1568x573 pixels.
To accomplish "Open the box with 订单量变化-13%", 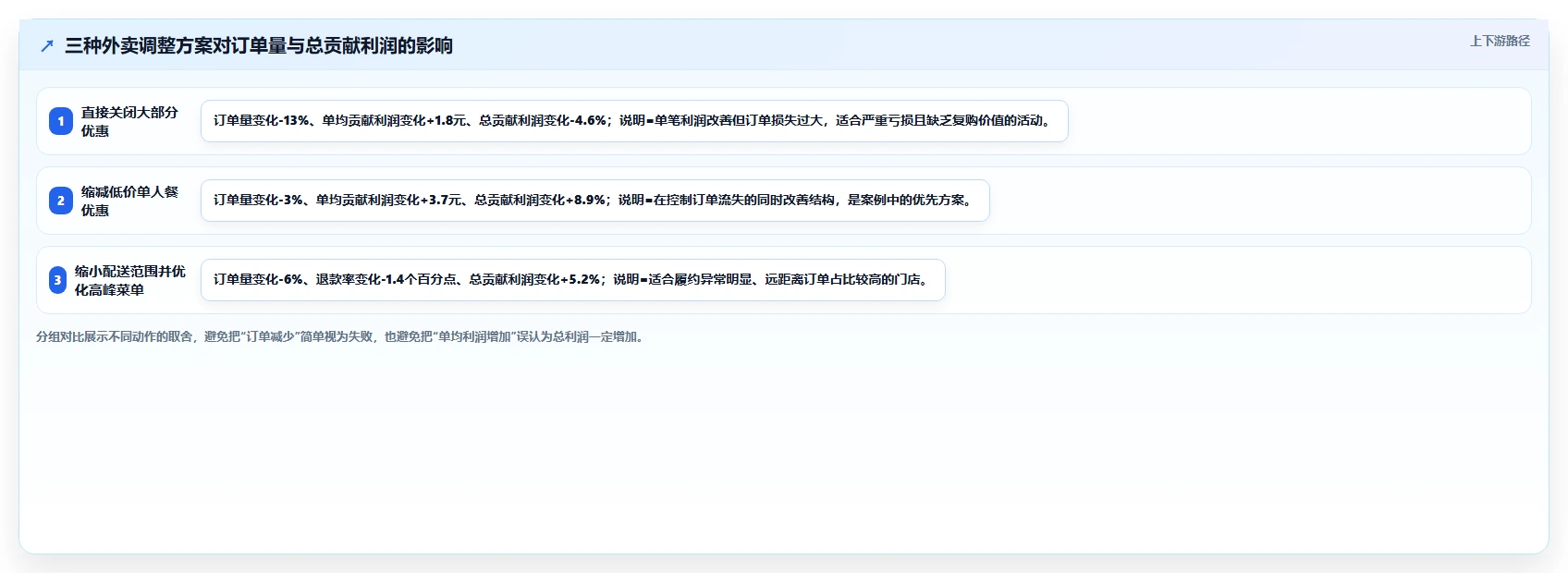I will (x=634, y=121).
